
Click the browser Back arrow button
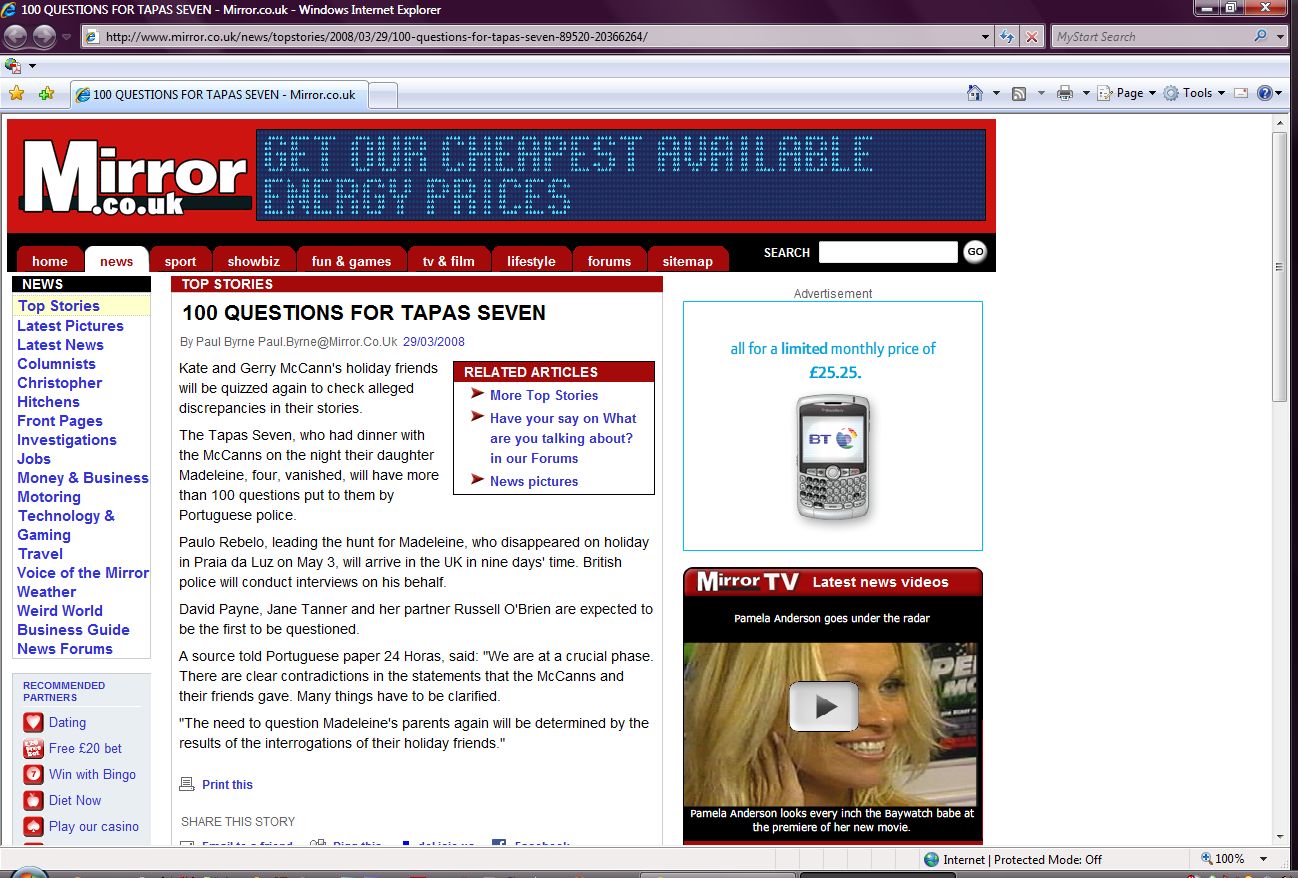(16, 37)
